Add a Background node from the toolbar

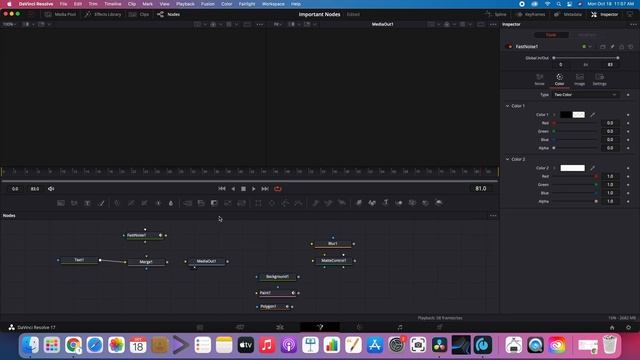click(x=61, y=203)
